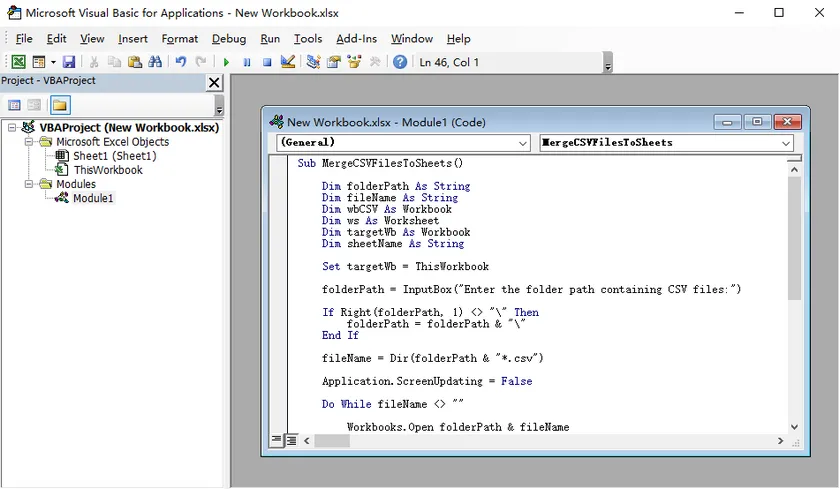Image resolution: width=840 pixels, height=489 pixels.
Task: Click the Redo arrow icon
Action: tap(201, 62)
